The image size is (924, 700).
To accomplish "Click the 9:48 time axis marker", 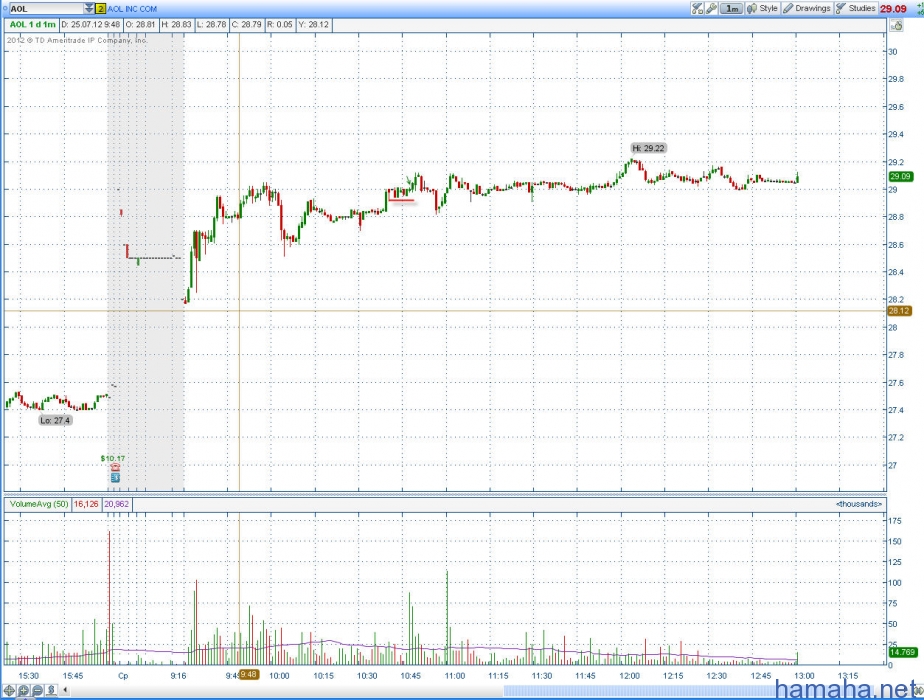I will [249, 675].
